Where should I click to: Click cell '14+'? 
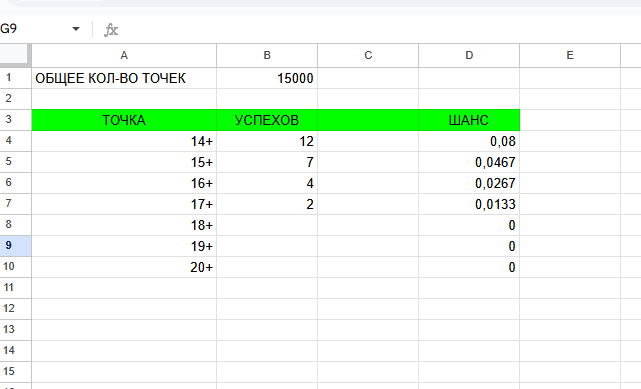124,141
